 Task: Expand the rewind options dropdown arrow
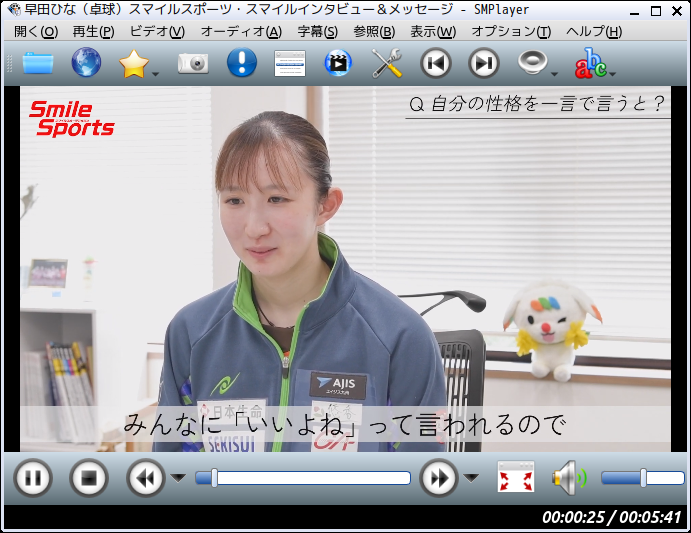tap(178, 477)
